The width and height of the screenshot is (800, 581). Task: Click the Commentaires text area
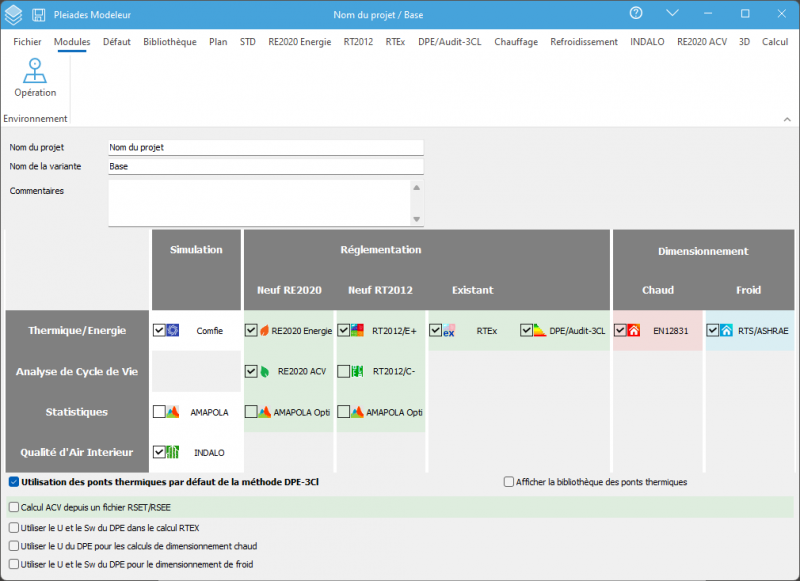pos(259,203)
